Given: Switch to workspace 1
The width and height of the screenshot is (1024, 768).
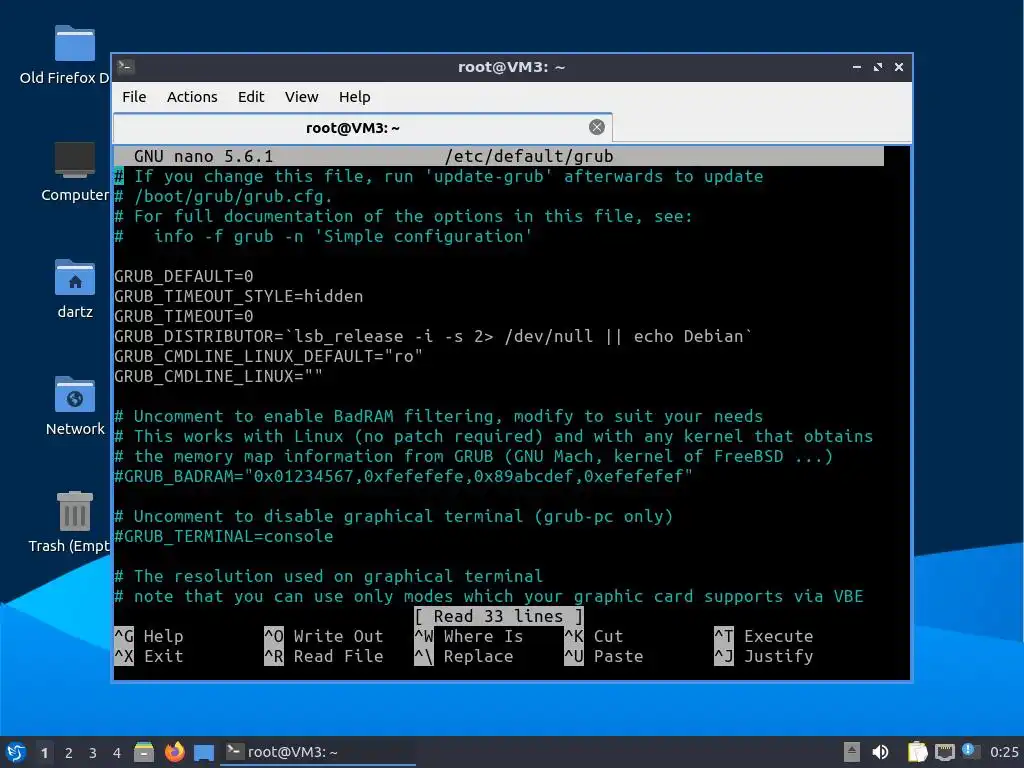Looking at the screenshot, I should [44, 753].
